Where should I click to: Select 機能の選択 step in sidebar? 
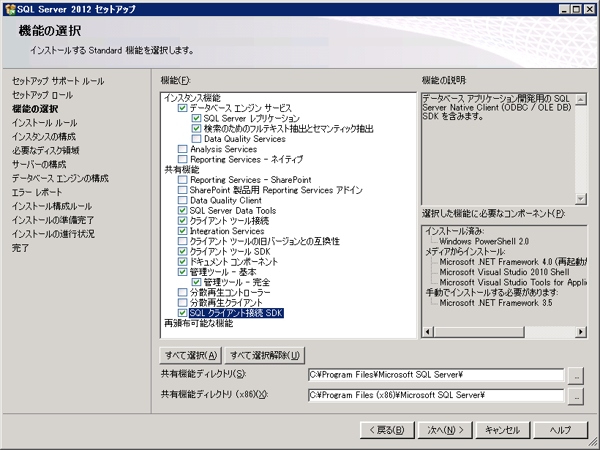(x=35, y=109)
